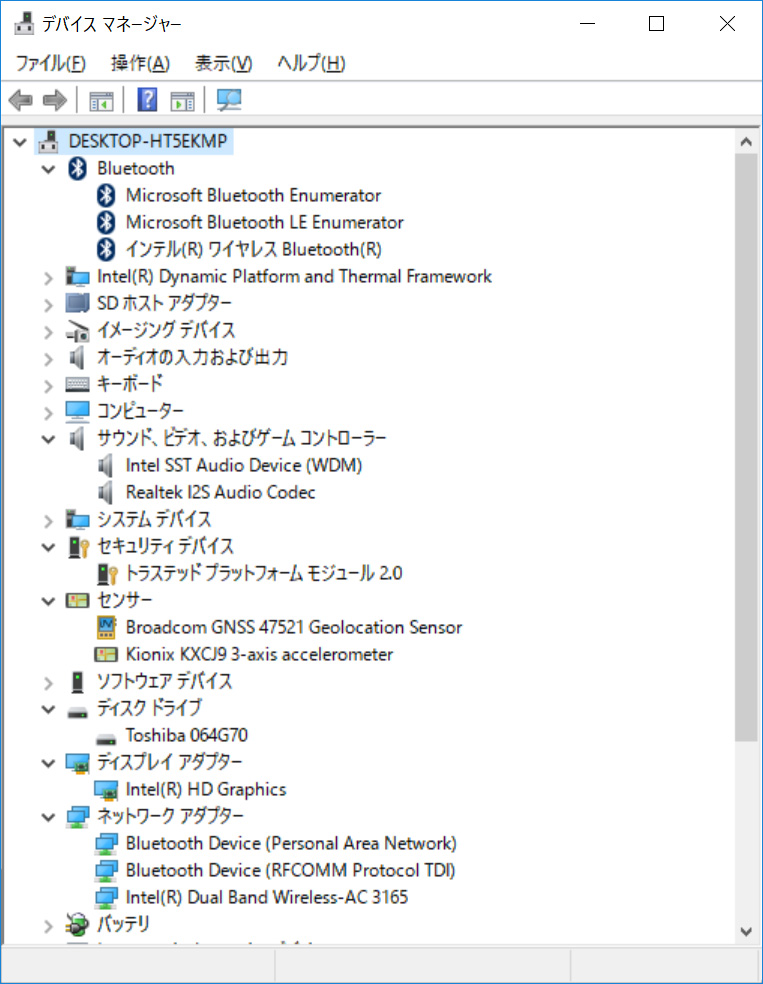This screenshot has height=984, width=763.
Task: Expand Intel(R) Dynamic Platform and Thermal Framework
Action: point(48,278)
